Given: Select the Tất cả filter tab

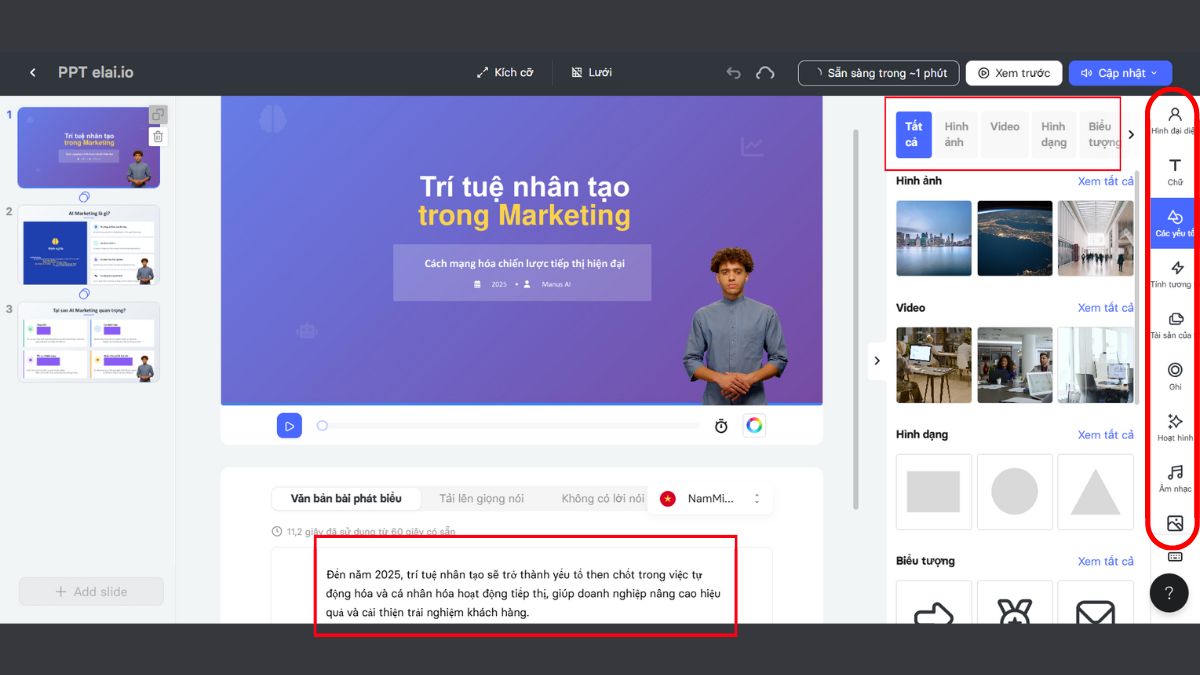Looking at the screenshot, I should [x=914, y=135].
